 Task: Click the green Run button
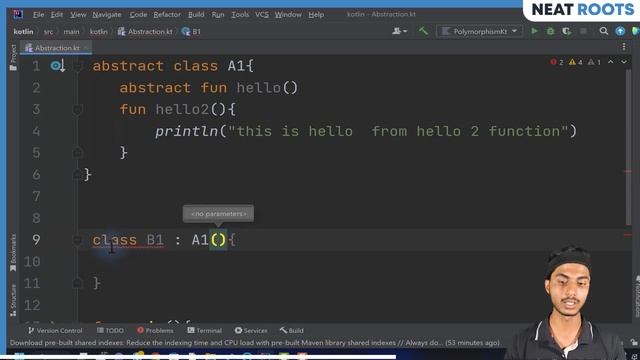pos(534,31)
